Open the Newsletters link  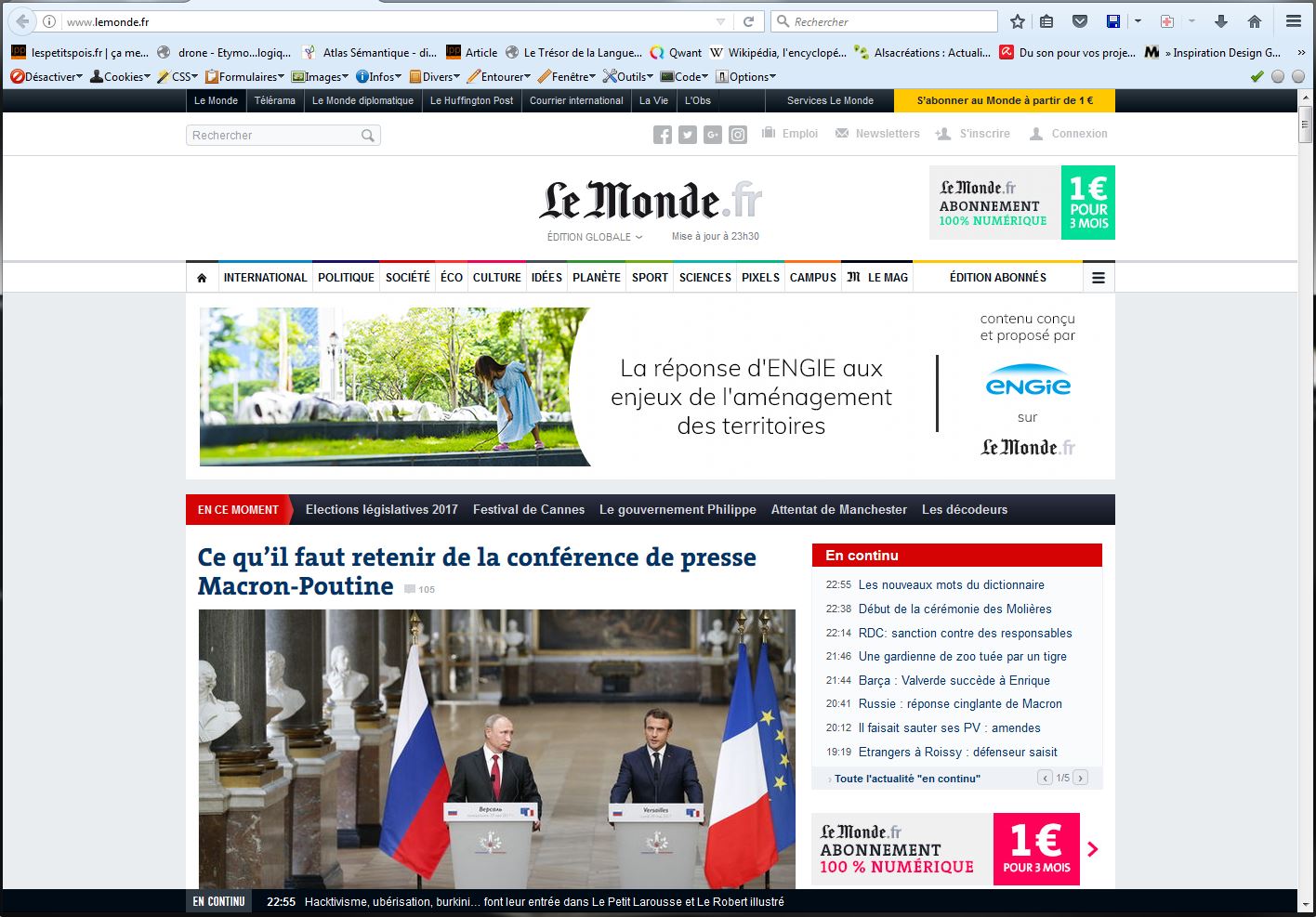(877, 134)
